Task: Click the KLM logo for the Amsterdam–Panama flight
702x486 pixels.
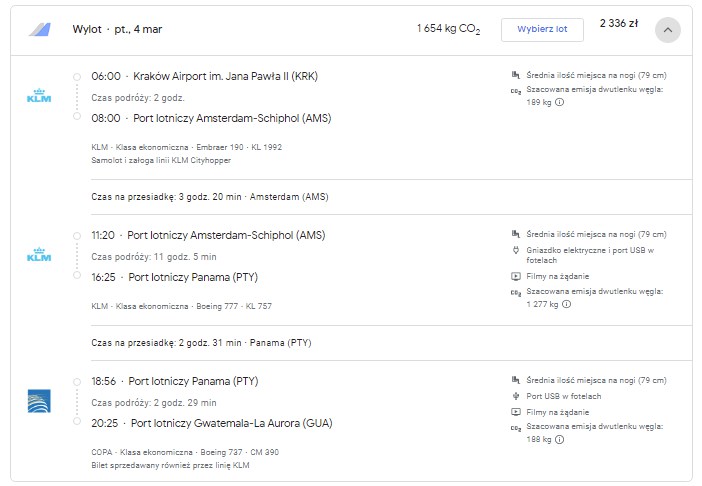Action: tap(39, 255)
